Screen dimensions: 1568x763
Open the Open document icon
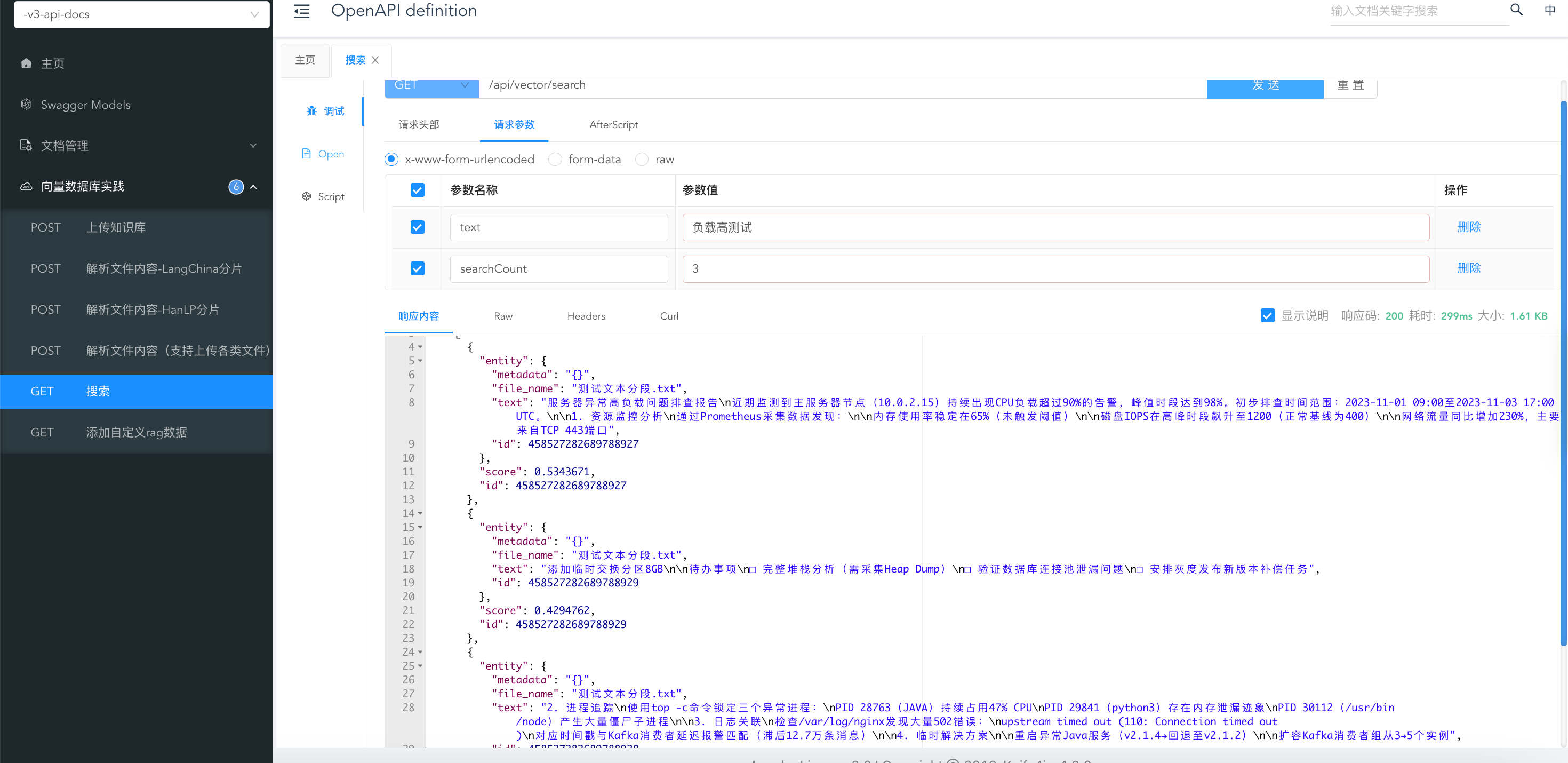306,154
